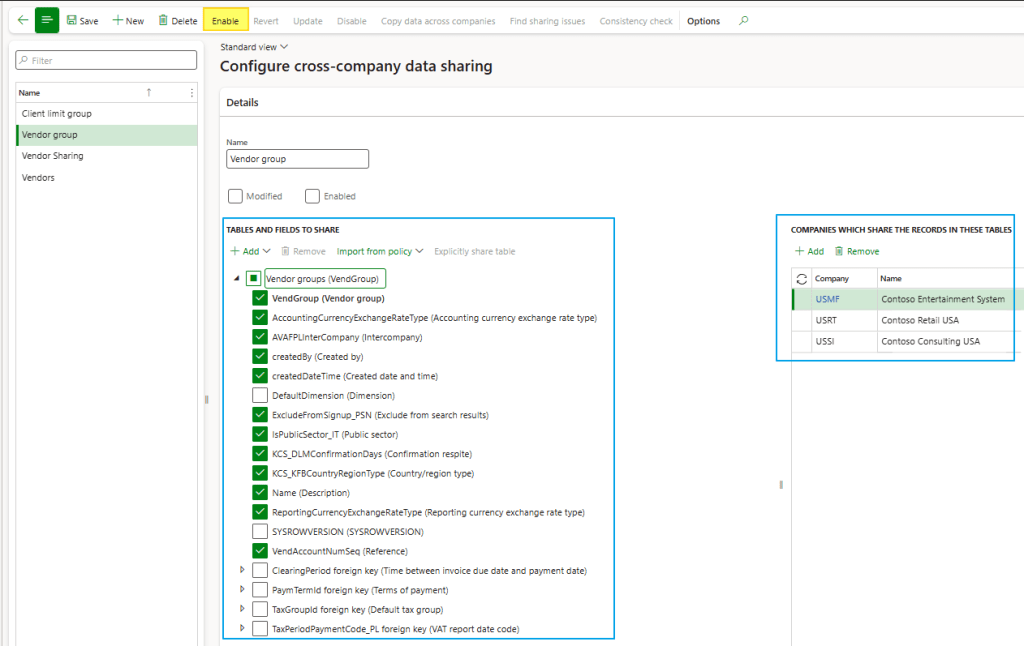Uncheck the Name (Description) field checkbox
The image size is (1024, 646).
pos(260,492)
